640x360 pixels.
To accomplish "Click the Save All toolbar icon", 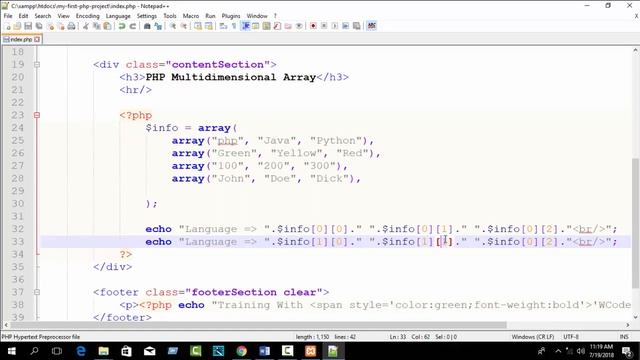I will (39, 26).
